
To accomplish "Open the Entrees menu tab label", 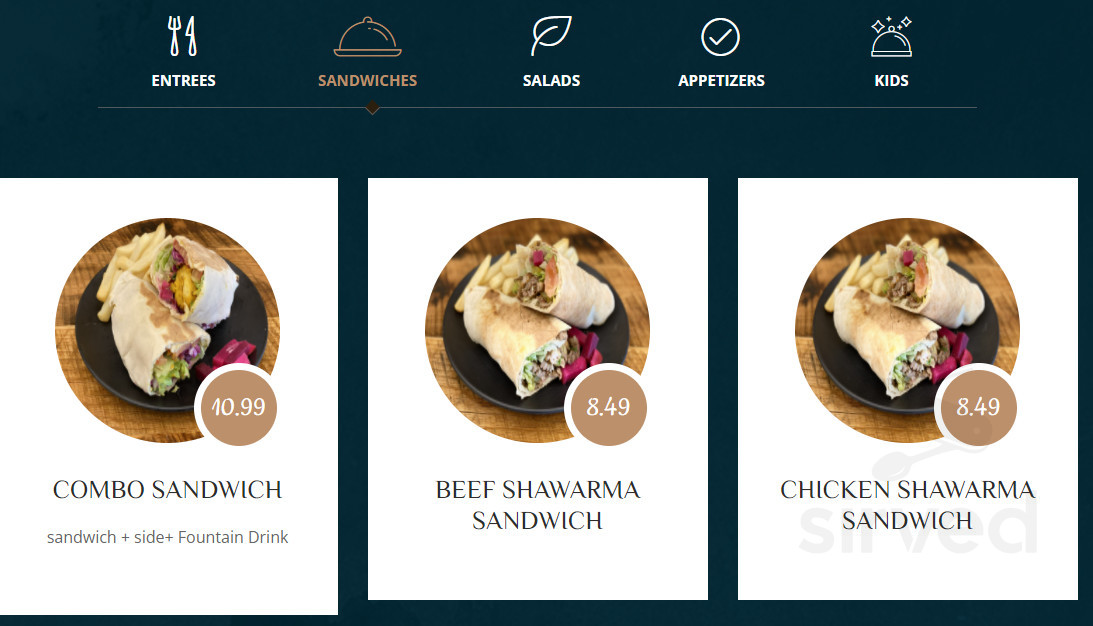I will [183, 81].
